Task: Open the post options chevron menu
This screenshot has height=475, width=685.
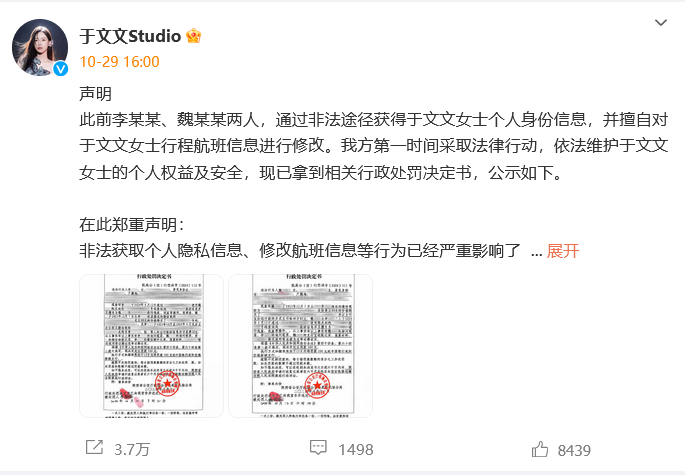Action: click(x=661, y=23)
